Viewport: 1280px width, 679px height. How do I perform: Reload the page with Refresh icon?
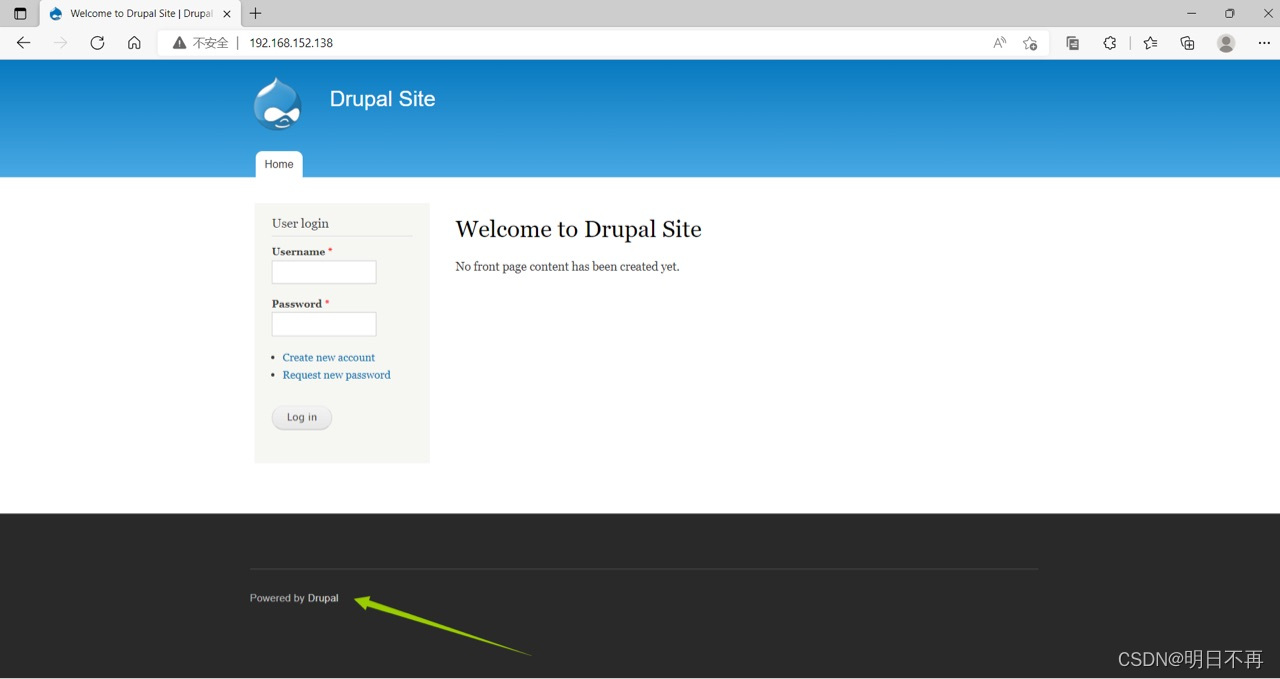click(97, 43)
